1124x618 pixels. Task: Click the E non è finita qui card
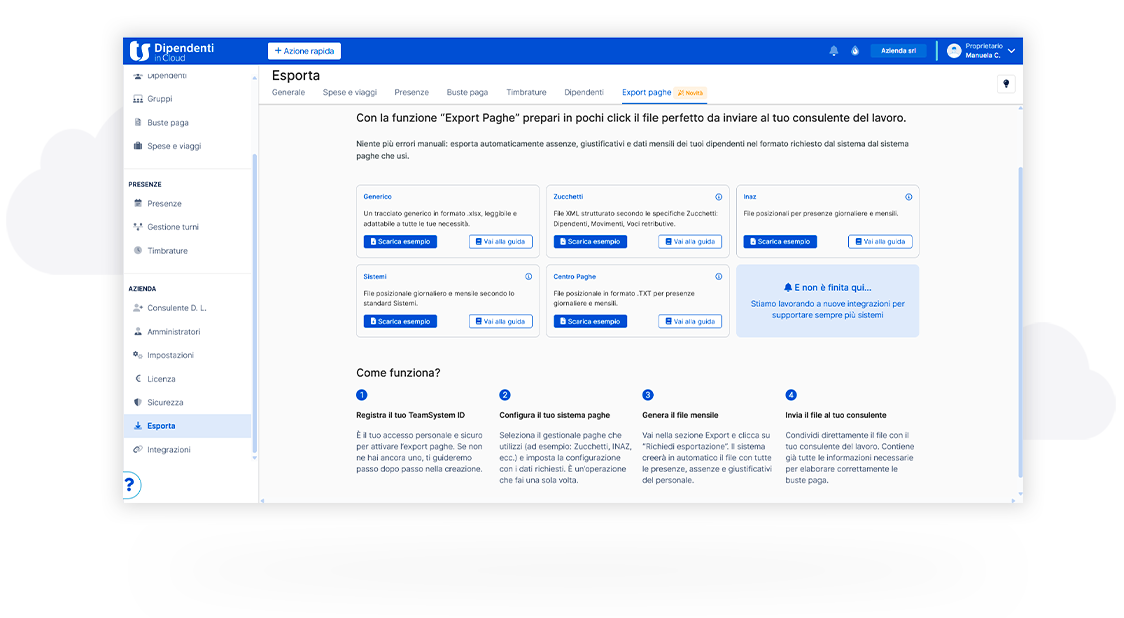(827, 300)
